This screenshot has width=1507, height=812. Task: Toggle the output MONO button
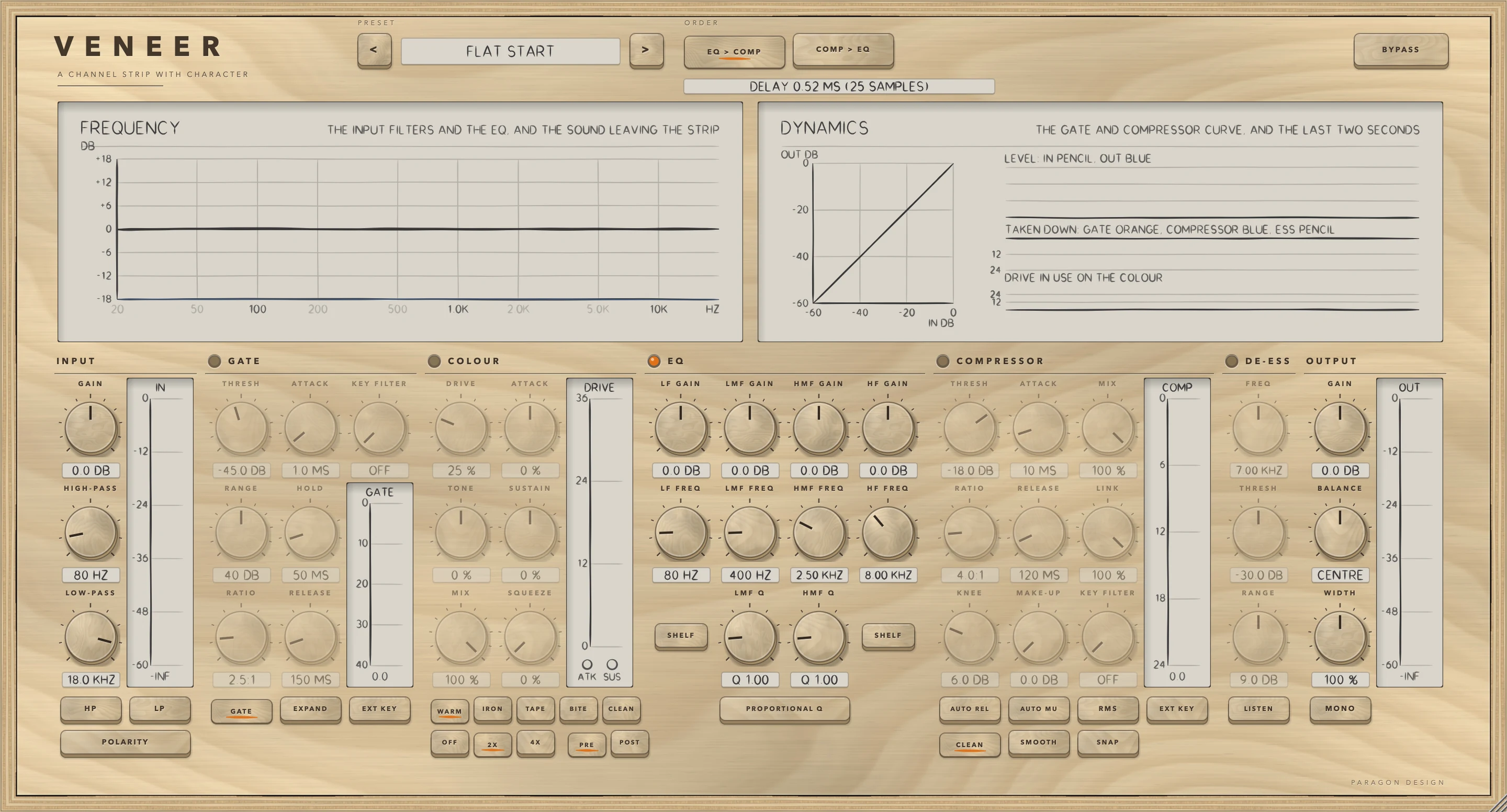pyautogui.click(x=1340, y=708)
